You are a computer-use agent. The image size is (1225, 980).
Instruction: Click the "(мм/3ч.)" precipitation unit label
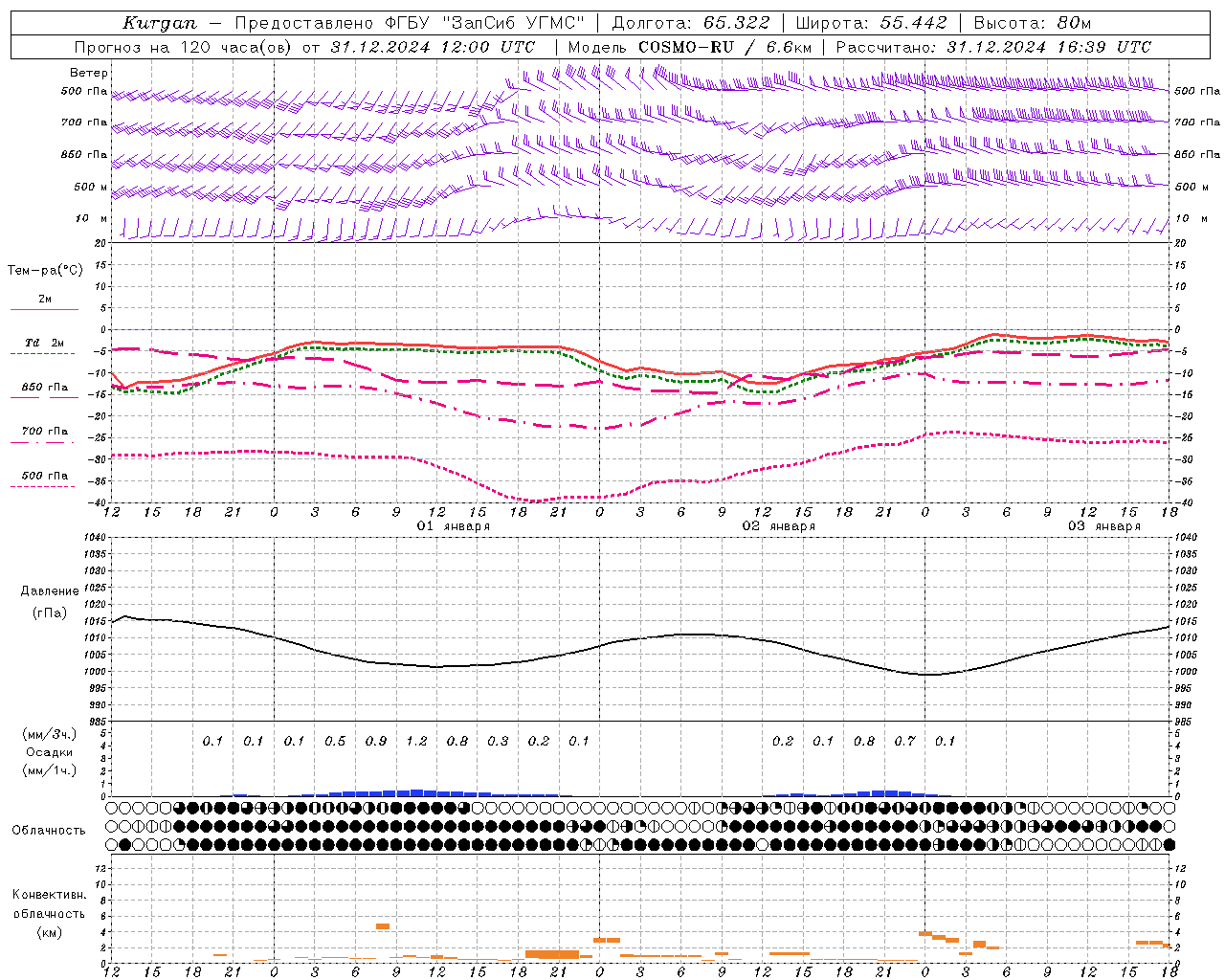coord(50,734)
